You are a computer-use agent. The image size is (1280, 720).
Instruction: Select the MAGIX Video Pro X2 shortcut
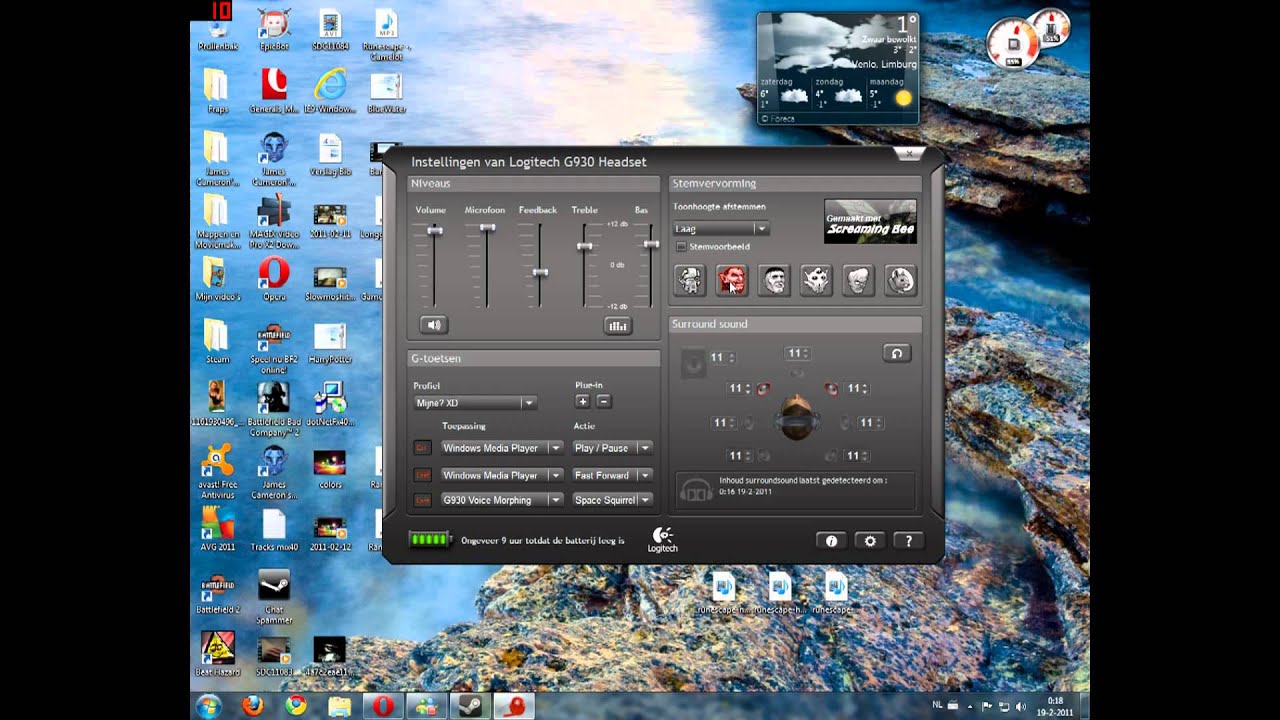coord(274,222)
